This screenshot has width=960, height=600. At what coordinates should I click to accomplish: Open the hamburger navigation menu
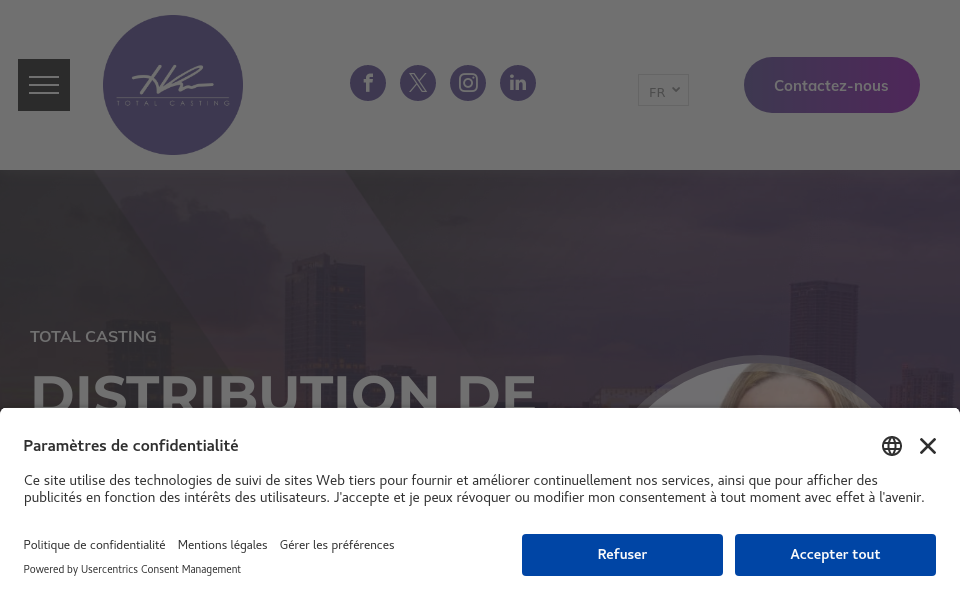(44, 85)
